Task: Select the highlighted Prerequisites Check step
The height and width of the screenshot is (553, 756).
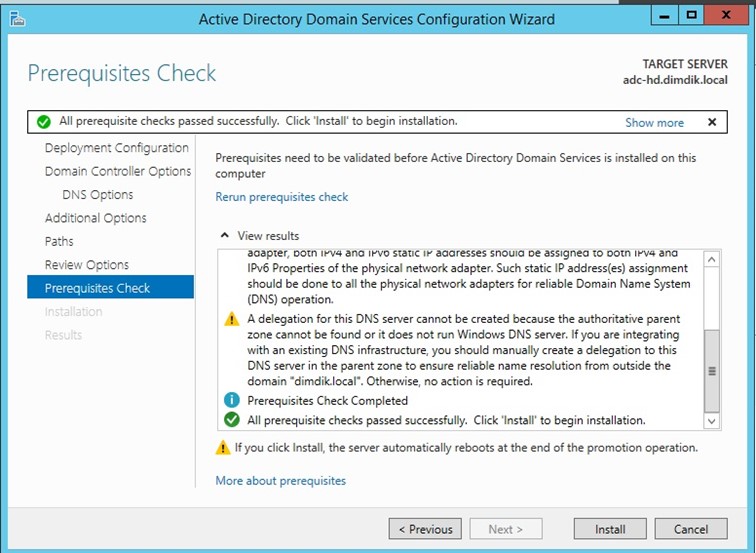Action: click(110, 287)
